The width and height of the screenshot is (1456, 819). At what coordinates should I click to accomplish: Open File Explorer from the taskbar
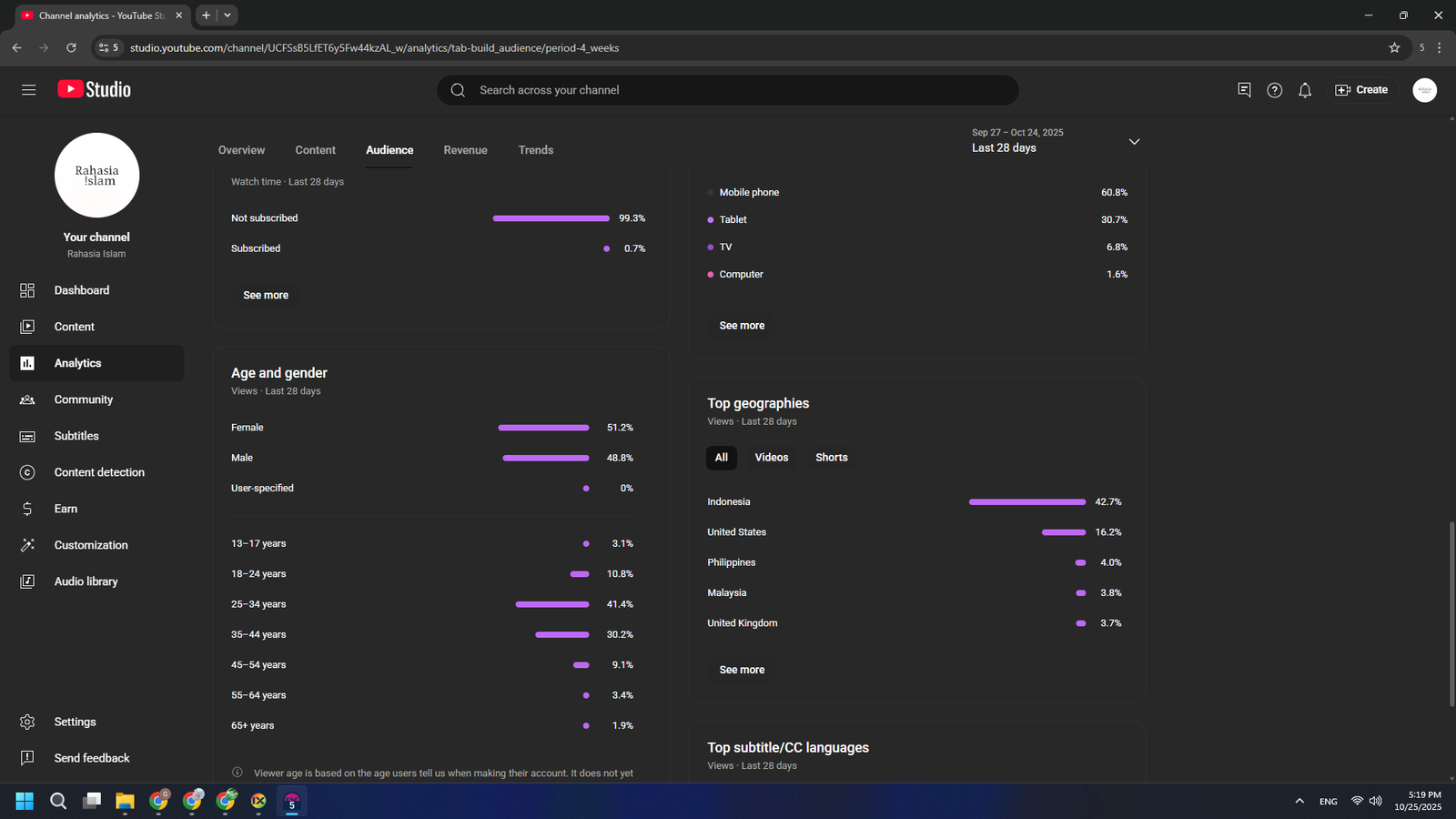pyautogui.click(x=125, y=801)
